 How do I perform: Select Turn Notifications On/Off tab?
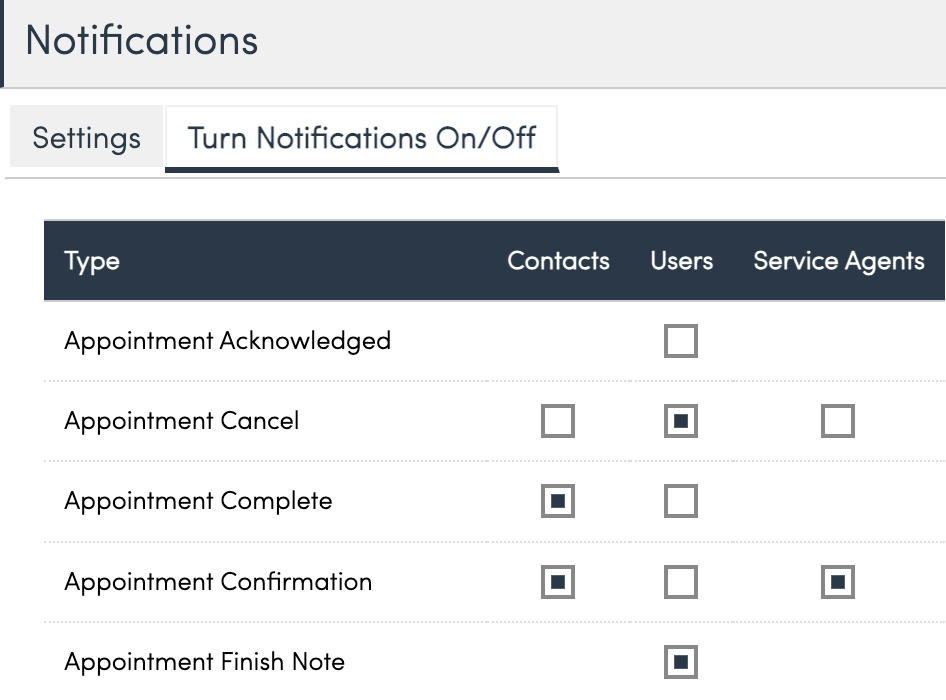[362, 137]
